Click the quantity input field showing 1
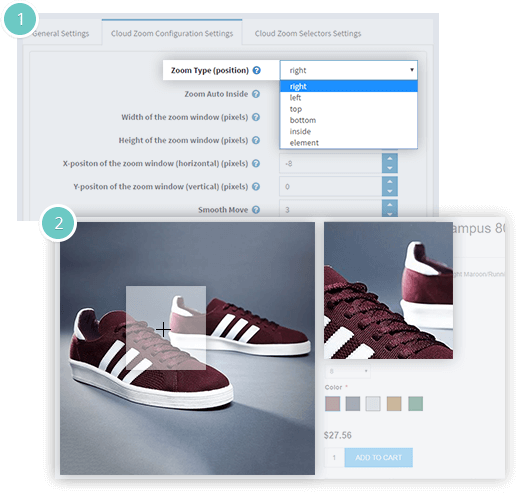Image resolution: width=519 pixels, height=493 pixels. [x=334, y=457]
